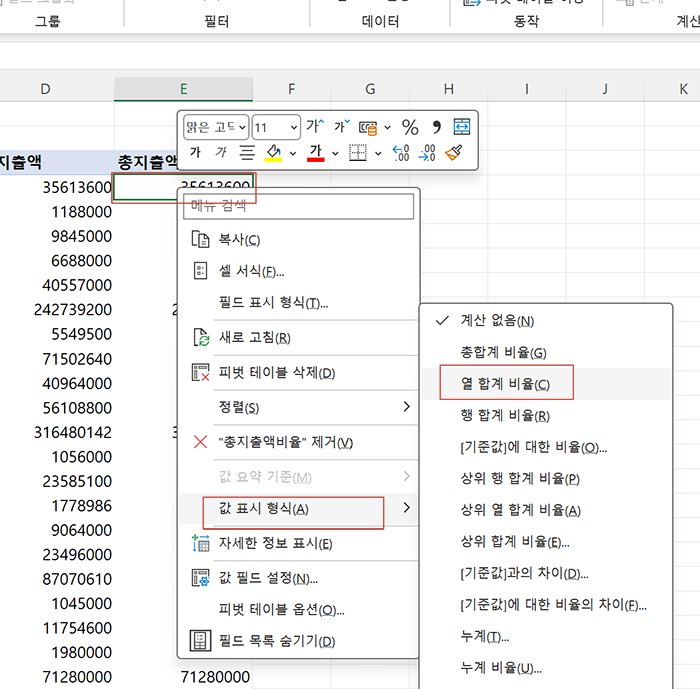Click value field settings gear icon
This screenshot has width=700, height=689.
200,578
